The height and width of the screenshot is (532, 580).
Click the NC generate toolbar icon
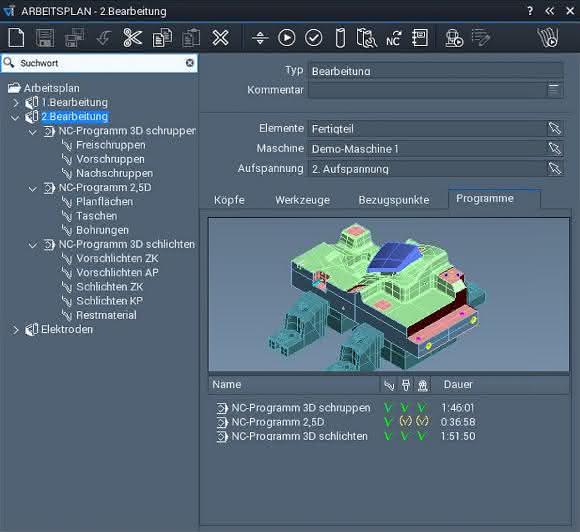pyautogui.click(x=393, y=38)
